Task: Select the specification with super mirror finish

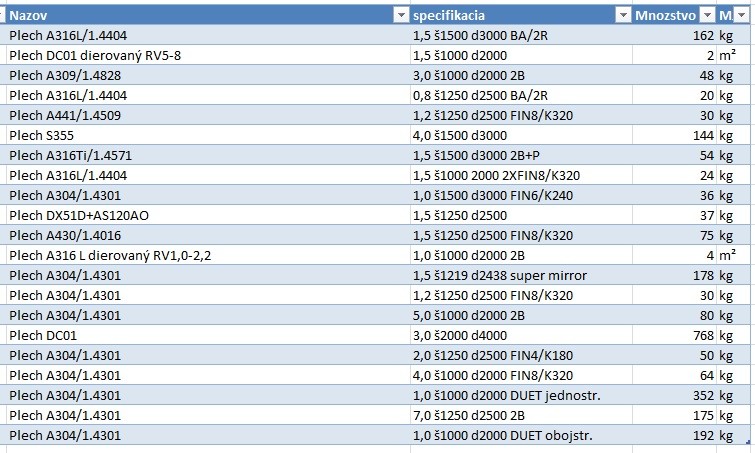Action: click(500, 275)
